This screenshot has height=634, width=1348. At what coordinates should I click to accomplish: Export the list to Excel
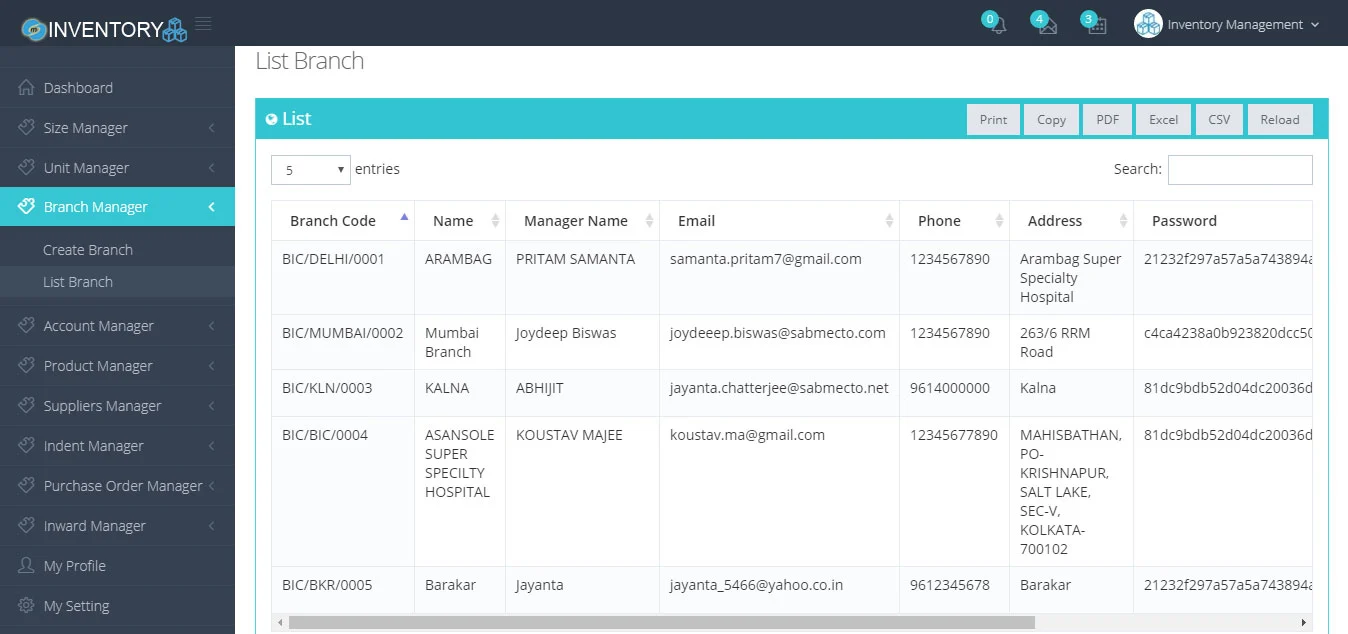pos(1163,119)
